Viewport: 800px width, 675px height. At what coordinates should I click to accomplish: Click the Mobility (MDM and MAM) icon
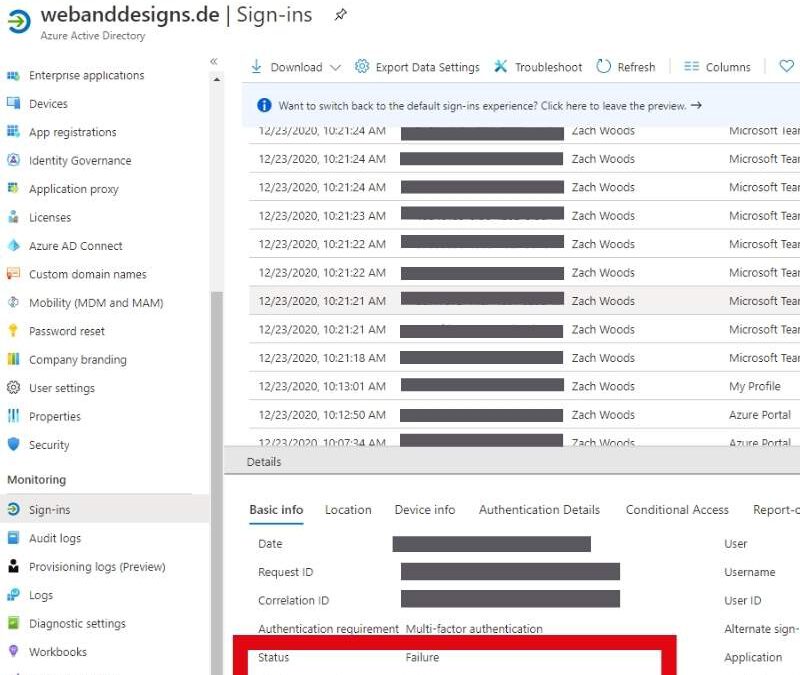click(x=13, y=303)
